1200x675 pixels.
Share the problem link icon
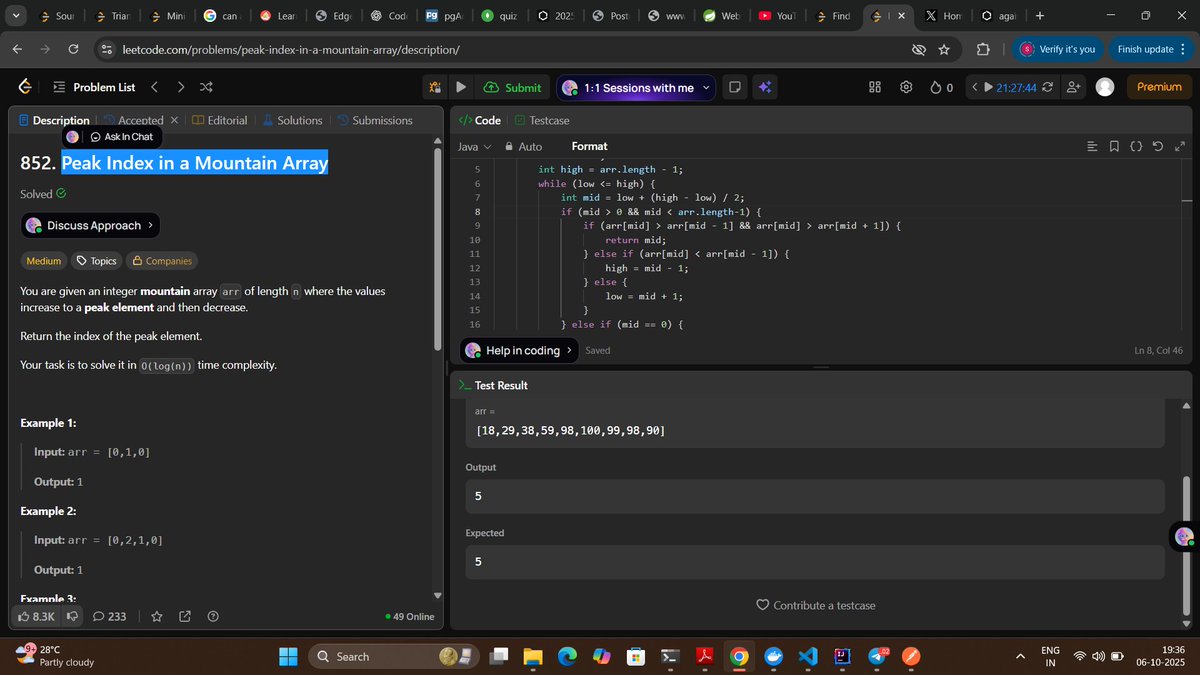click(x=184, y=617)
